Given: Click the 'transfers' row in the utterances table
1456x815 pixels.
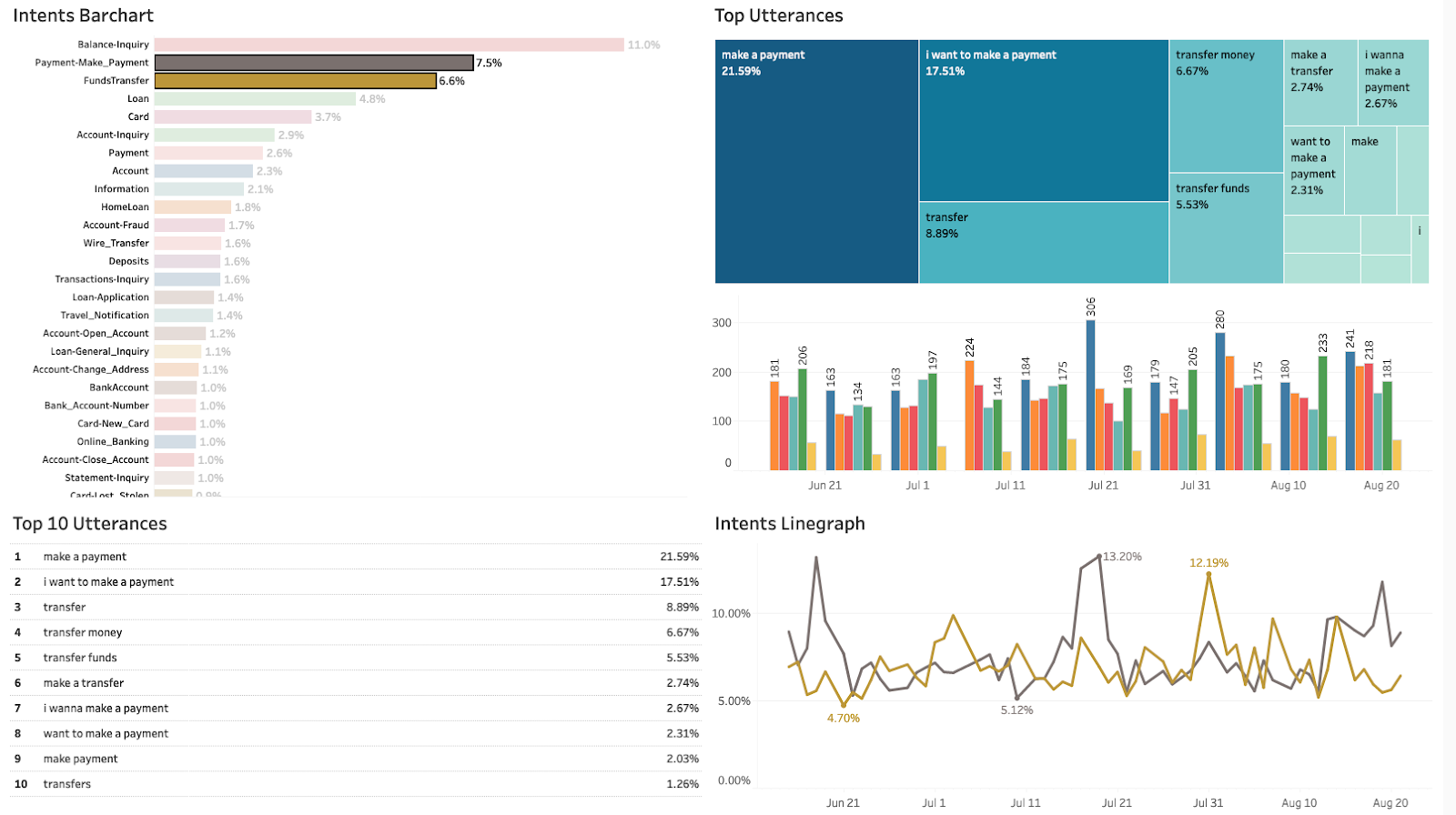Looking at the screenshot, I should 355,784.
